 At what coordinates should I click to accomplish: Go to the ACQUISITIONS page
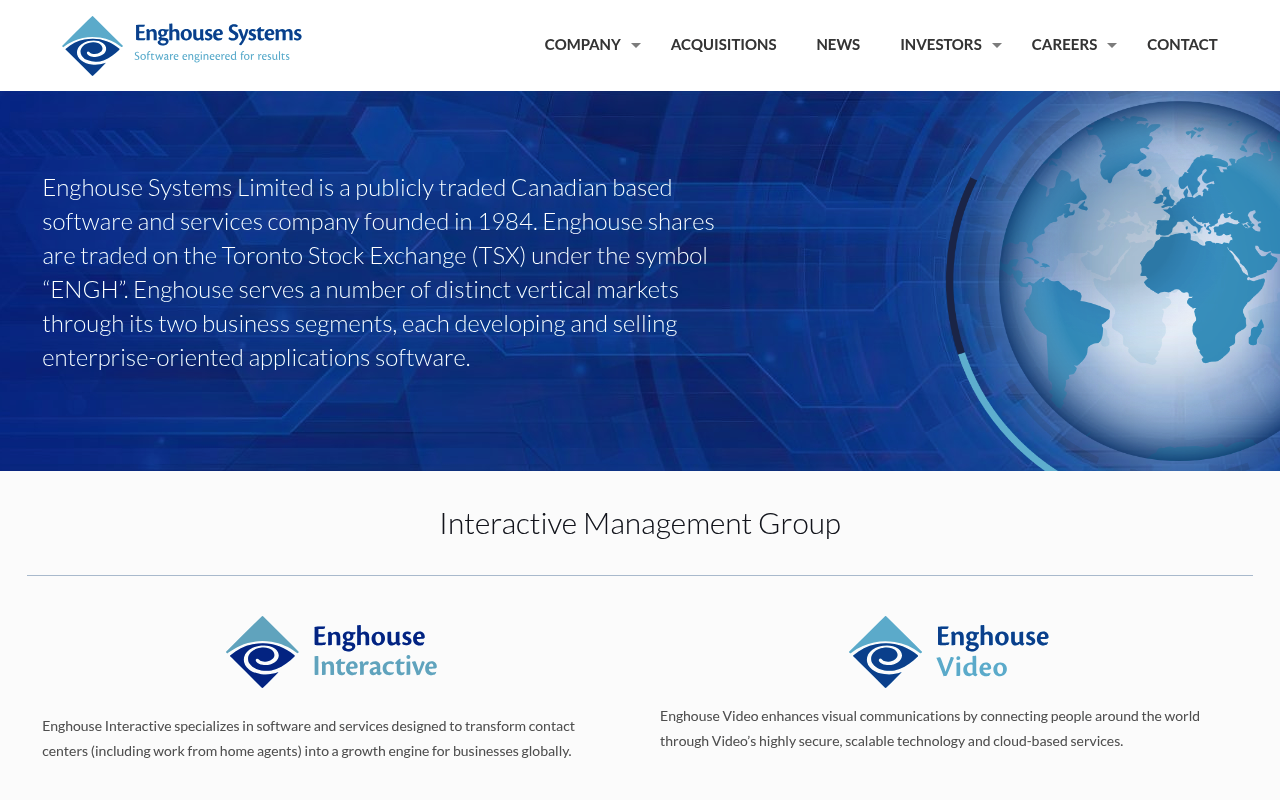tap(723, 44)
